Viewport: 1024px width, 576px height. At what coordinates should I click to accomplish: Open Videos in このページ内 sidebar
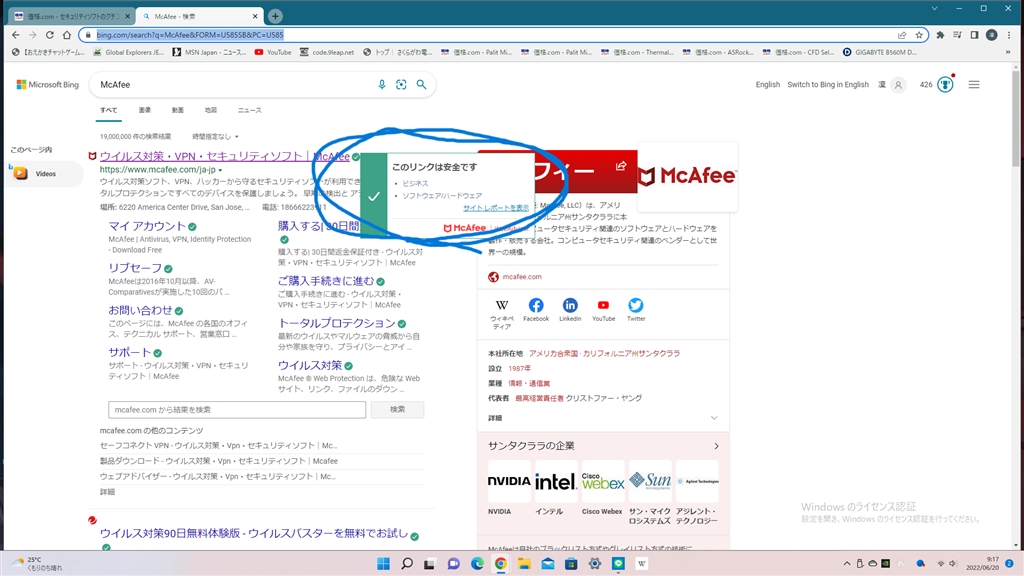point(44,174)
